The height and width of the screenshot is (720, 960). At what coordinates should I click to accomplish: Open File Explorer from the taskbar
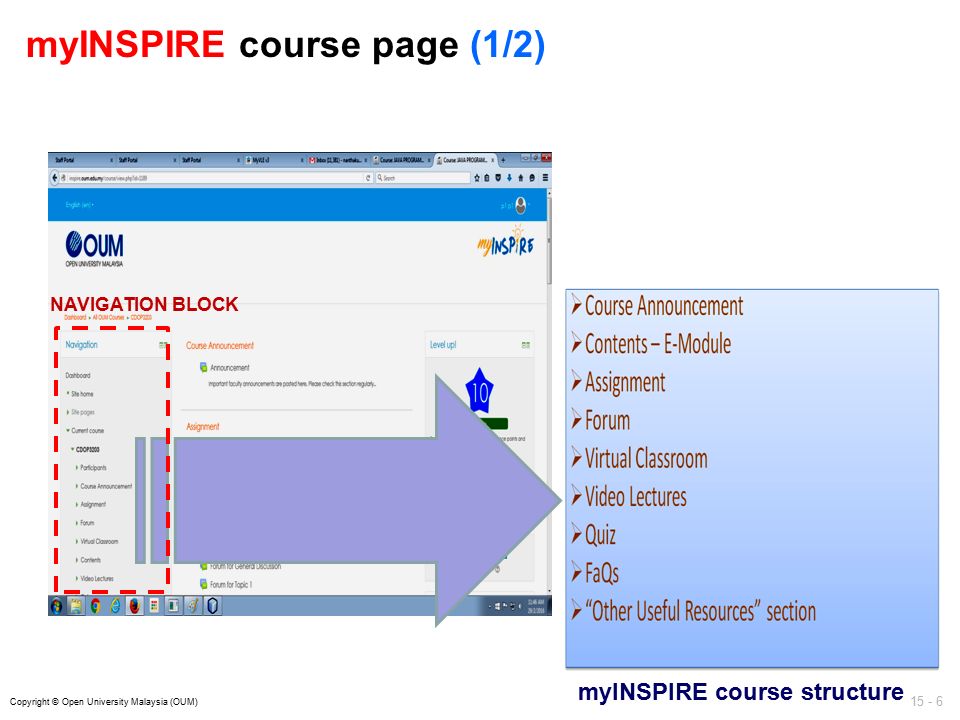click(x=76, y=606)
